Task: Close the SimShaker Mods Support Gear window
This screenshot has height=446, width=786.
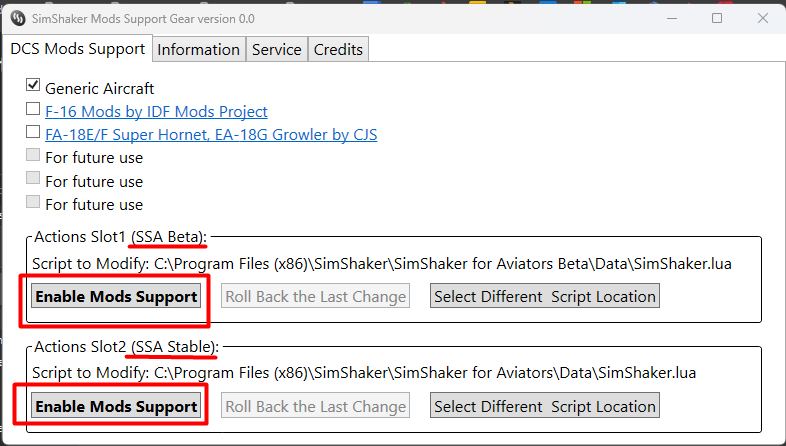Action: tap(763, 19)
